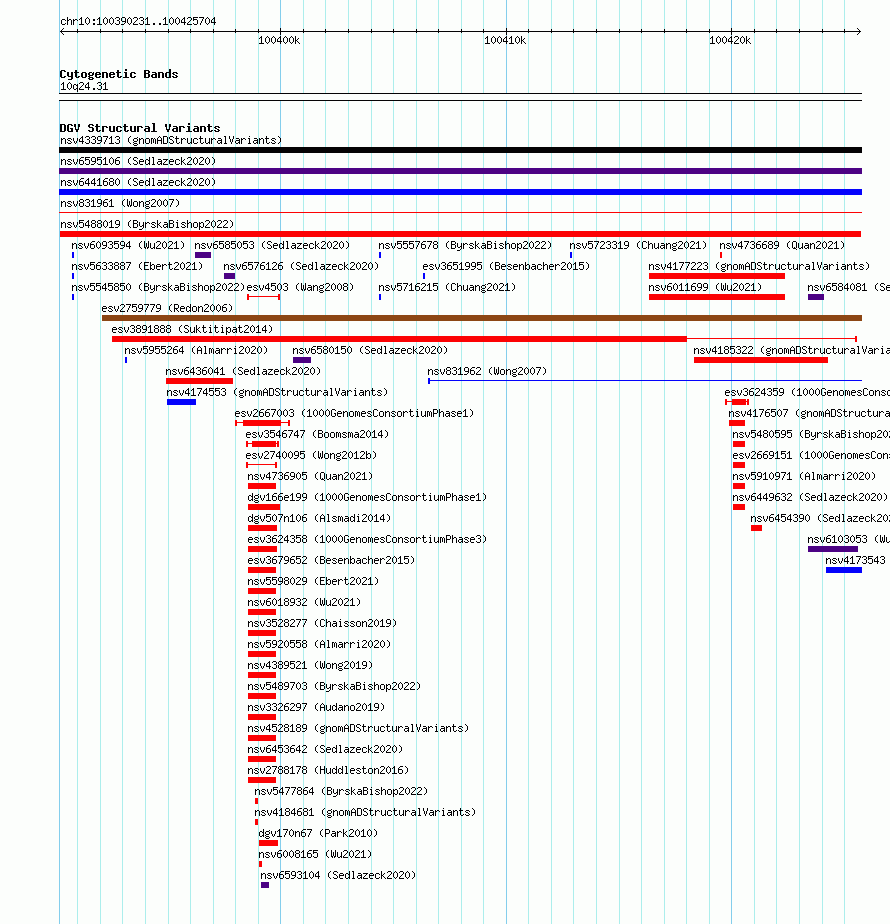The image size is (890, 924).
Task: Click the nsv6103053 variant label
Action: [x=848, y=540]
